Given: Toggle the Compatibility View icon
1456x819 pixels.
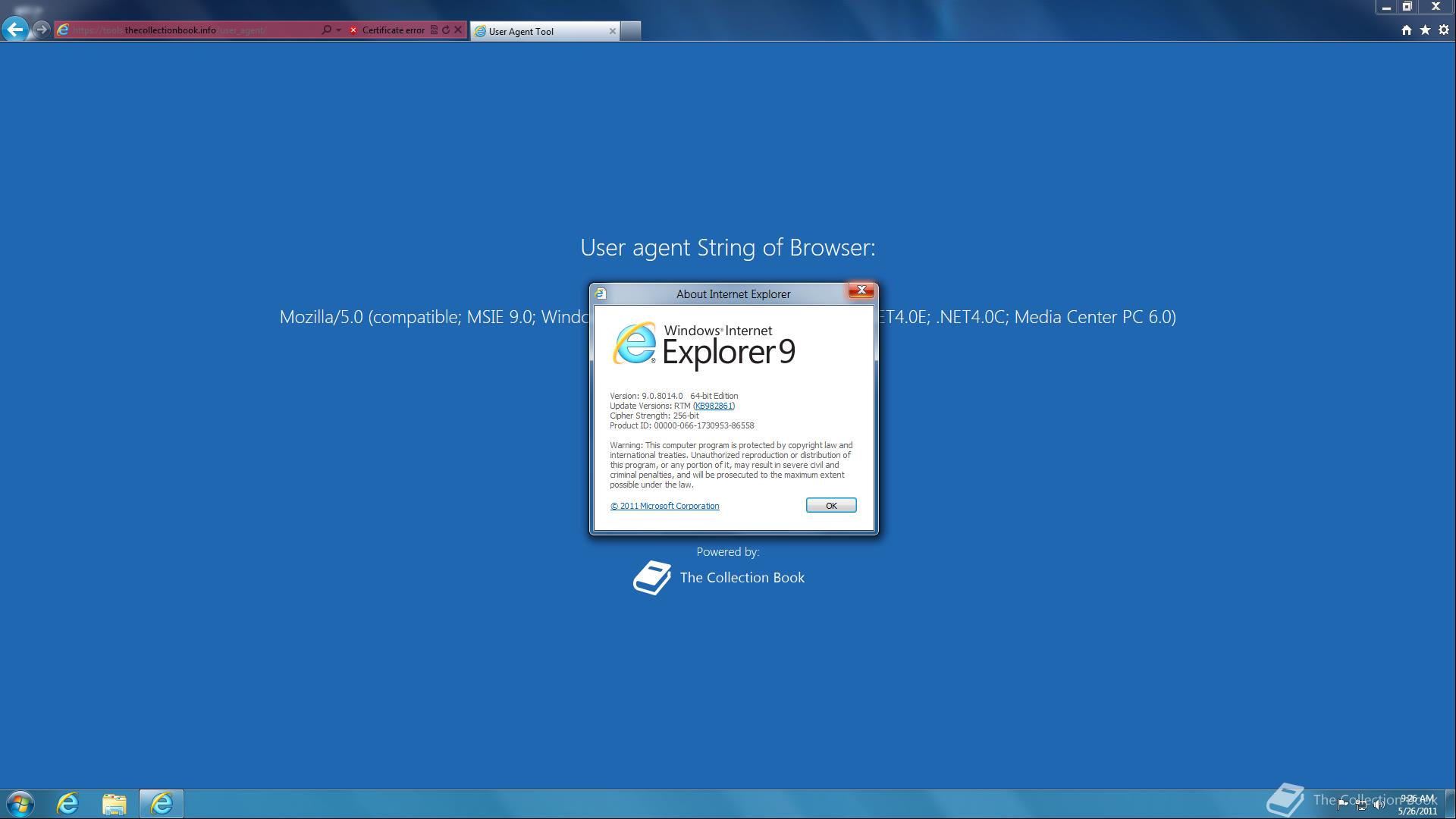Looking at the screenshot, I should (434, 30).
